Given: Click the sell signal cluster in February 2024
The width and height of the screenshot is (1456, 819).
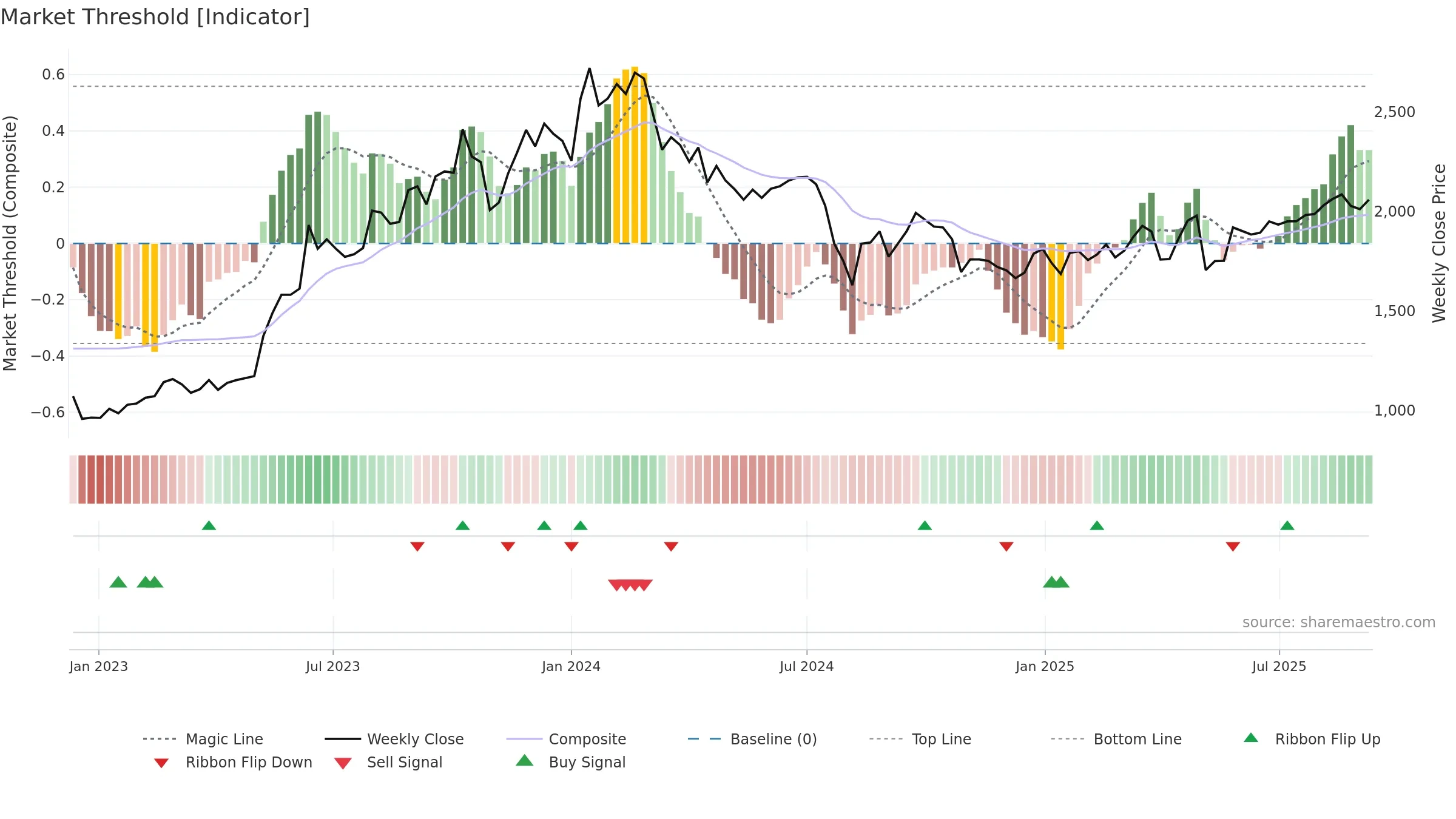Looking at the screenshot, I should [630, 585].
